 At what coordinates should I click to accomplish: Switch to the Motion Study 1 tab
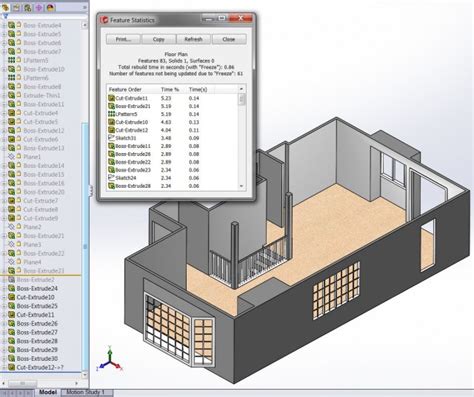[85, 392]
